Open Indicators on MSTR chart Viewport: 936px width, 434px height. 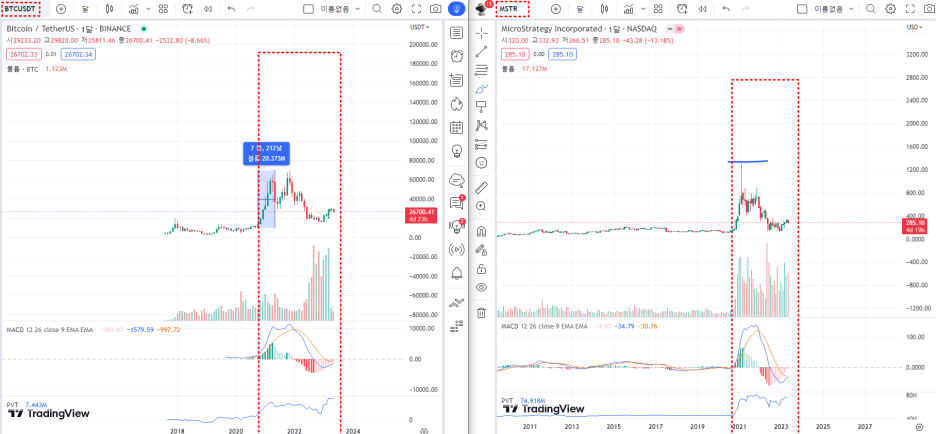tap(629, 9)
